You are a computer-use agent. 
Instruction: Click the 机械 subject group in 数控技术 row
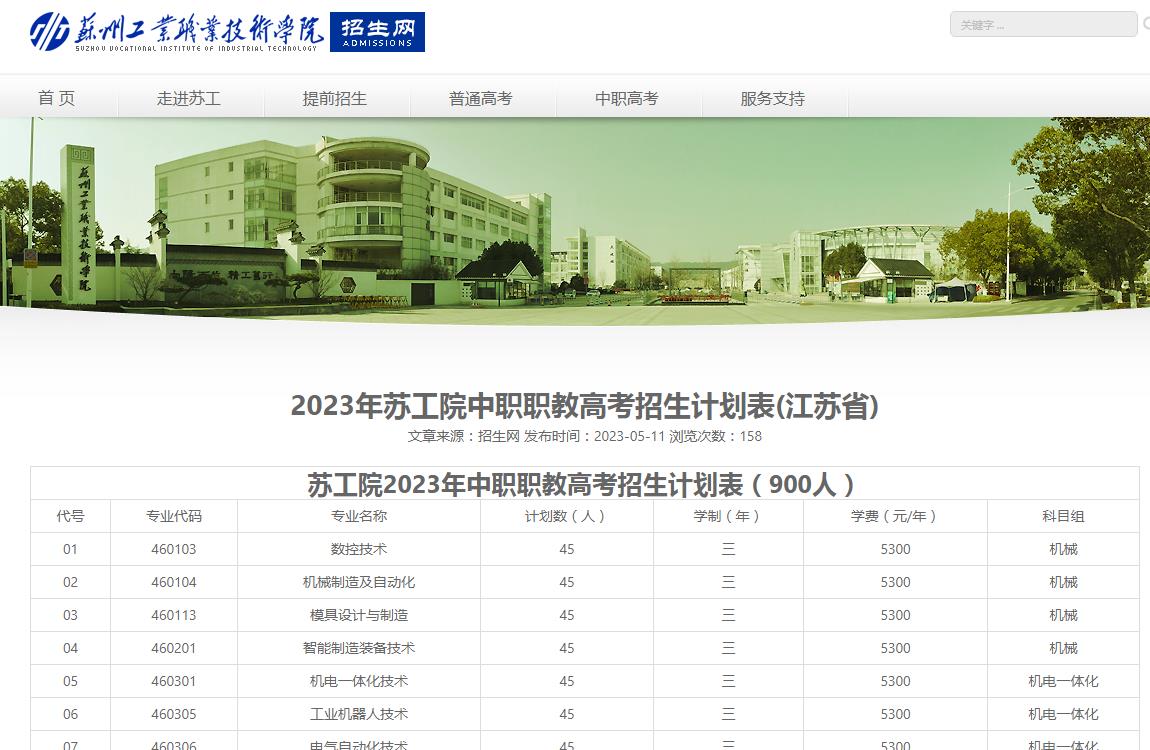click(x=1063, y=549)
